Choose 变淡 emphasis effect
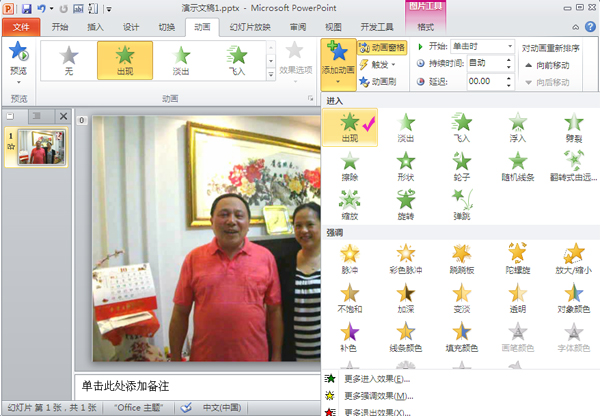The height and width of the screenshot is (416, 600). tap(462, 298)
